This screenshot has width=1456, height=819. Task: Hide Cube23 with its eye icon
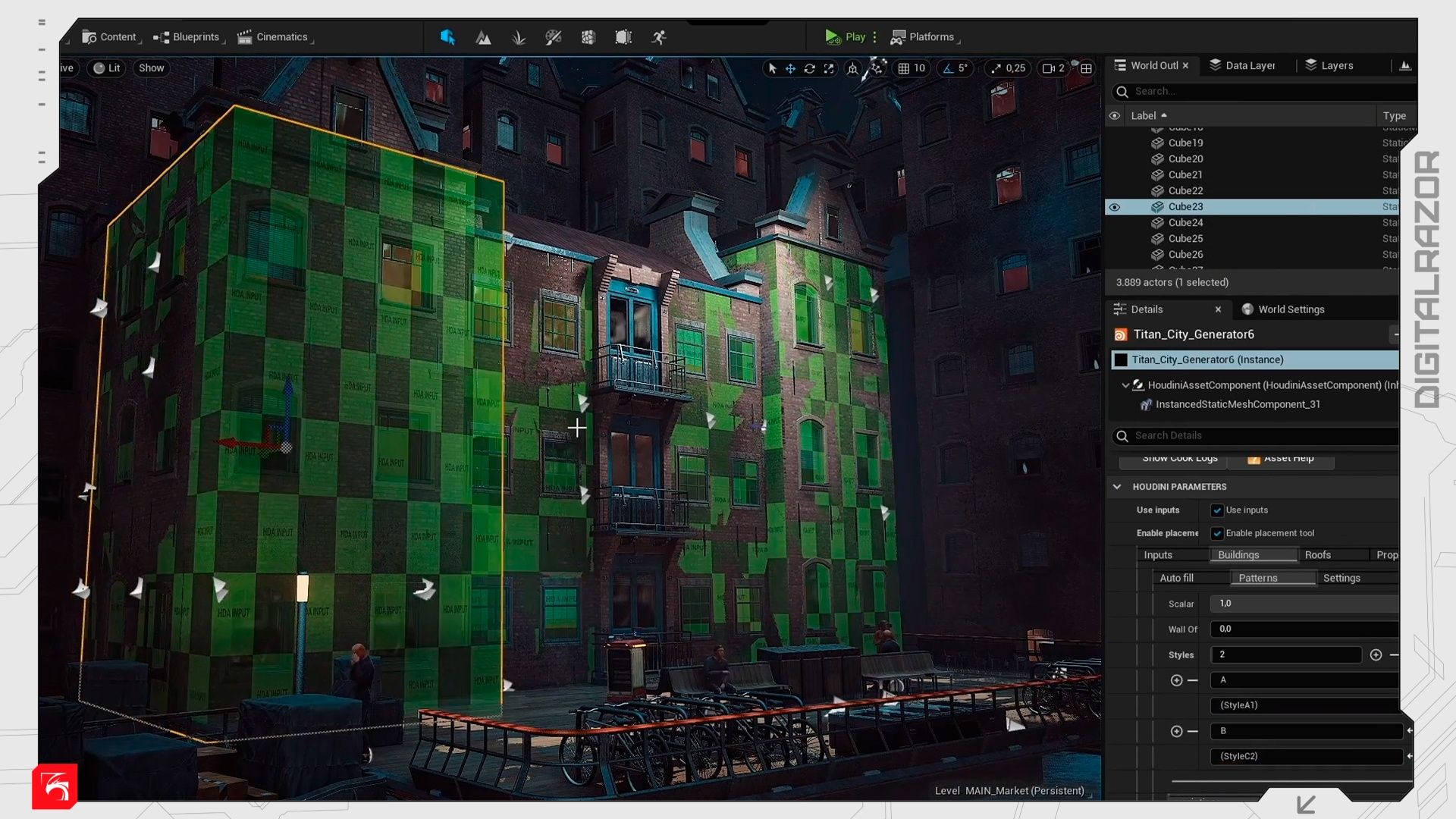1114,207
